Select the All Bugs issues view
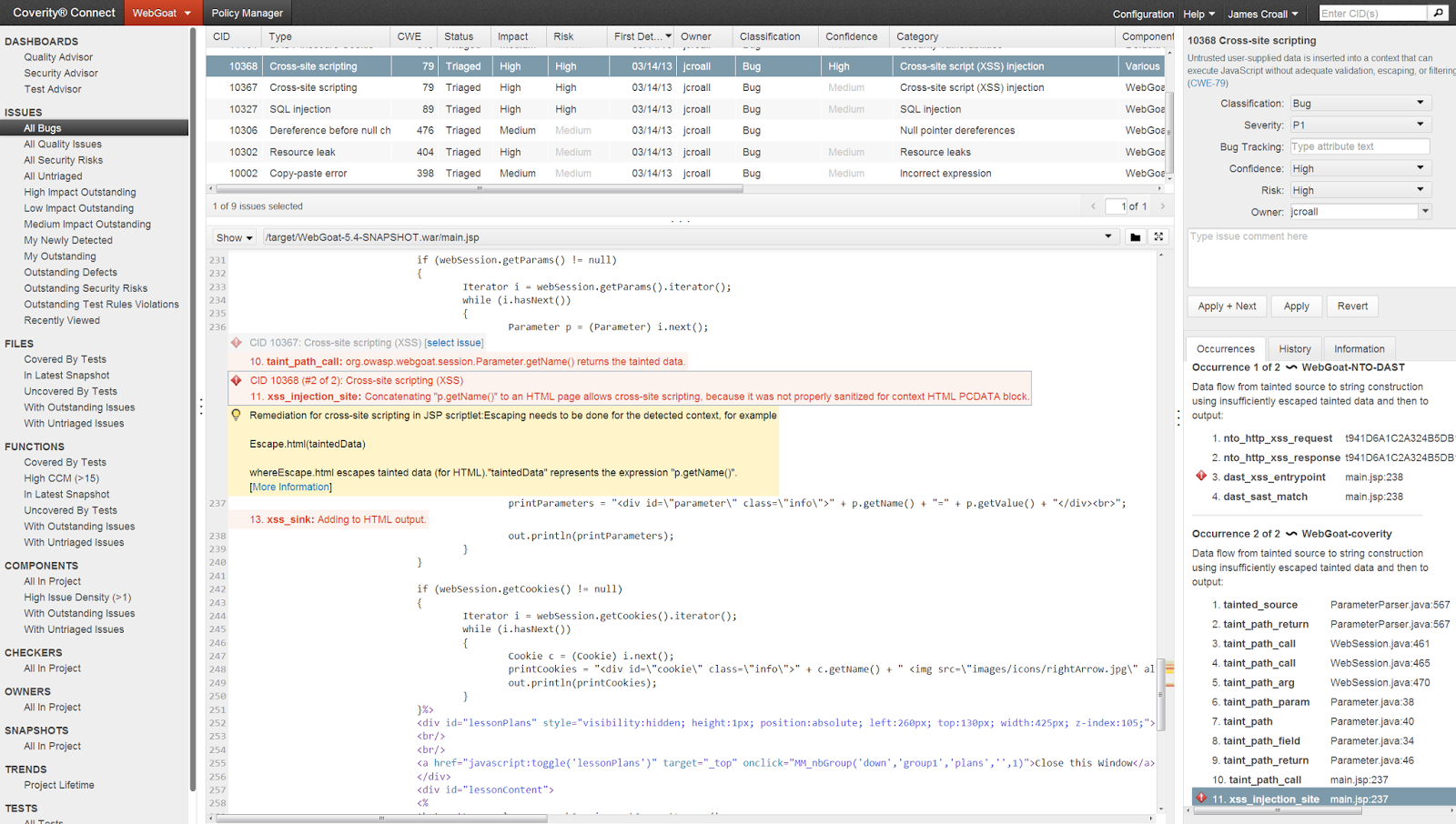 tap(95, 128)
